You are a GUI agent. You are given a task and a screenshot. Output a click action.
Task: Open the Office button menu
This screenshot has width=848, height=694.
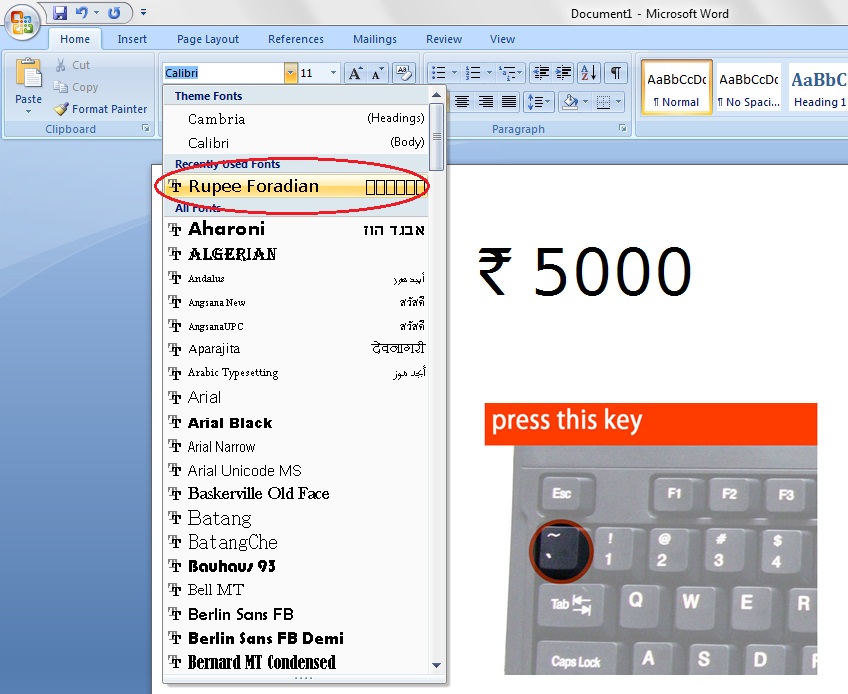[x=22, y=23]
